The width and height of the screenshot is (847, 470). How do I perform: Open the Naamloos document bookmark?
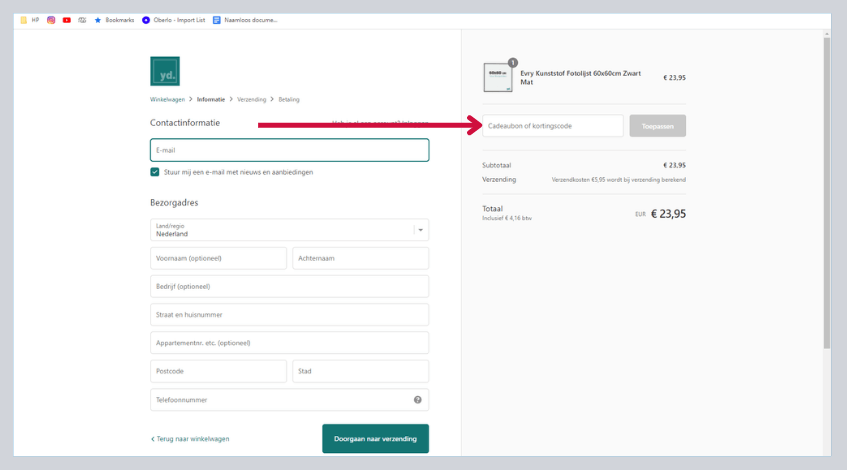click(245, 20)
